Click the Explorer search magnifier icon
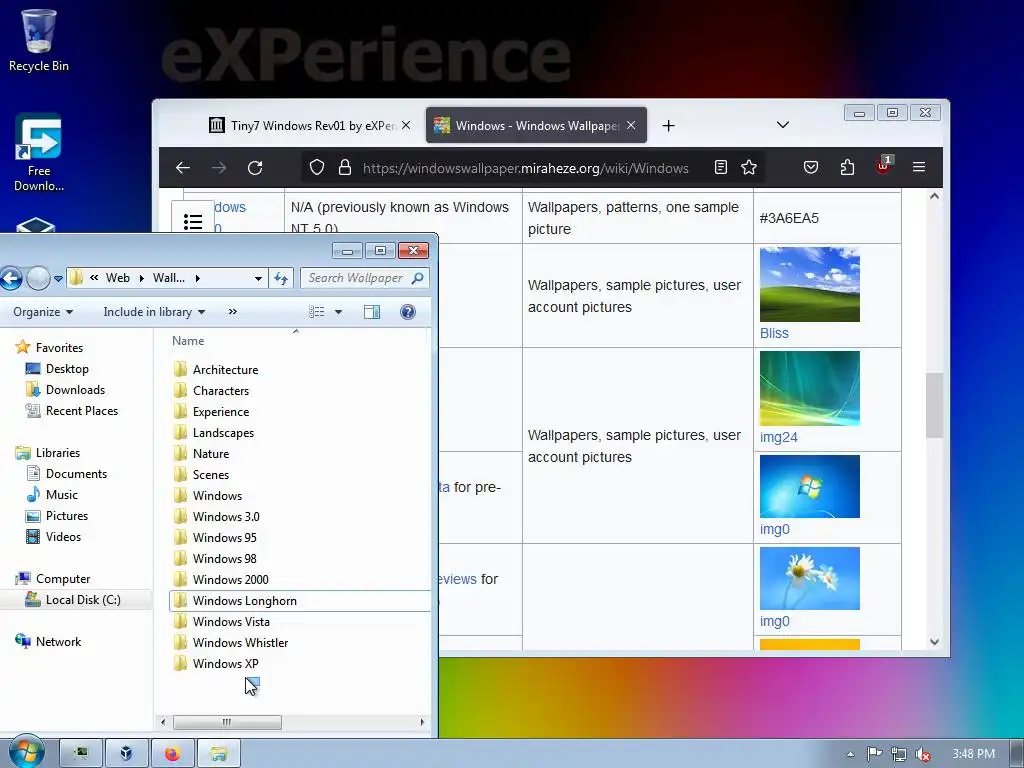1024x768 pixels. click(x=418, y=278)
